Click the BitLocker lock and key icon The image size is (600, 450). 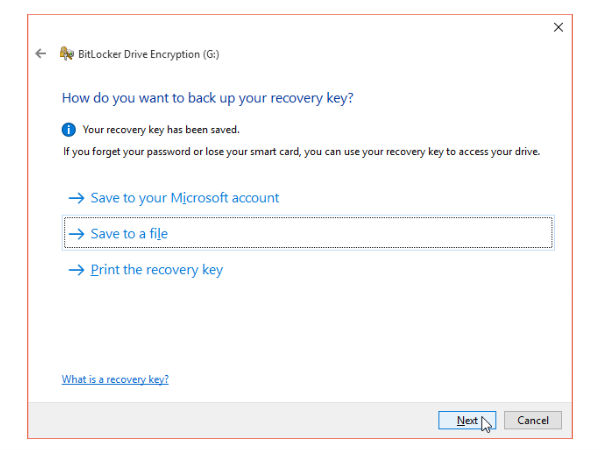point(67,54)
